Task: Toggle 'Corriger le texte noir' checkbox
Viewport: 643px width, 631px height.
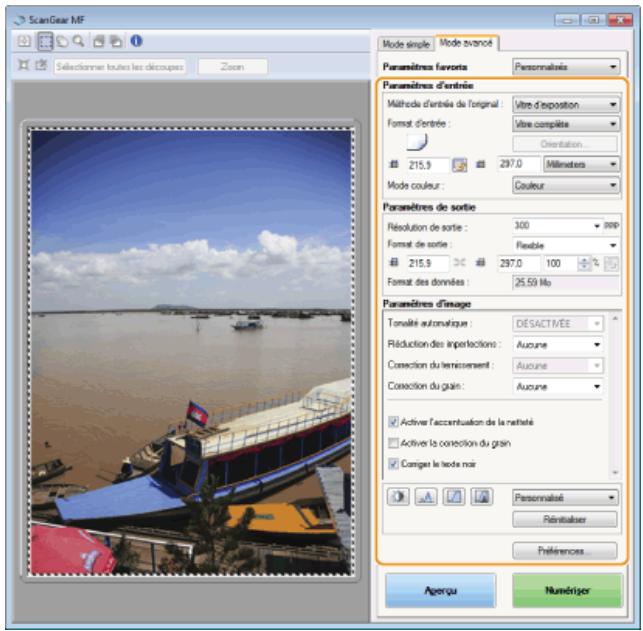Action: (393, 464)
